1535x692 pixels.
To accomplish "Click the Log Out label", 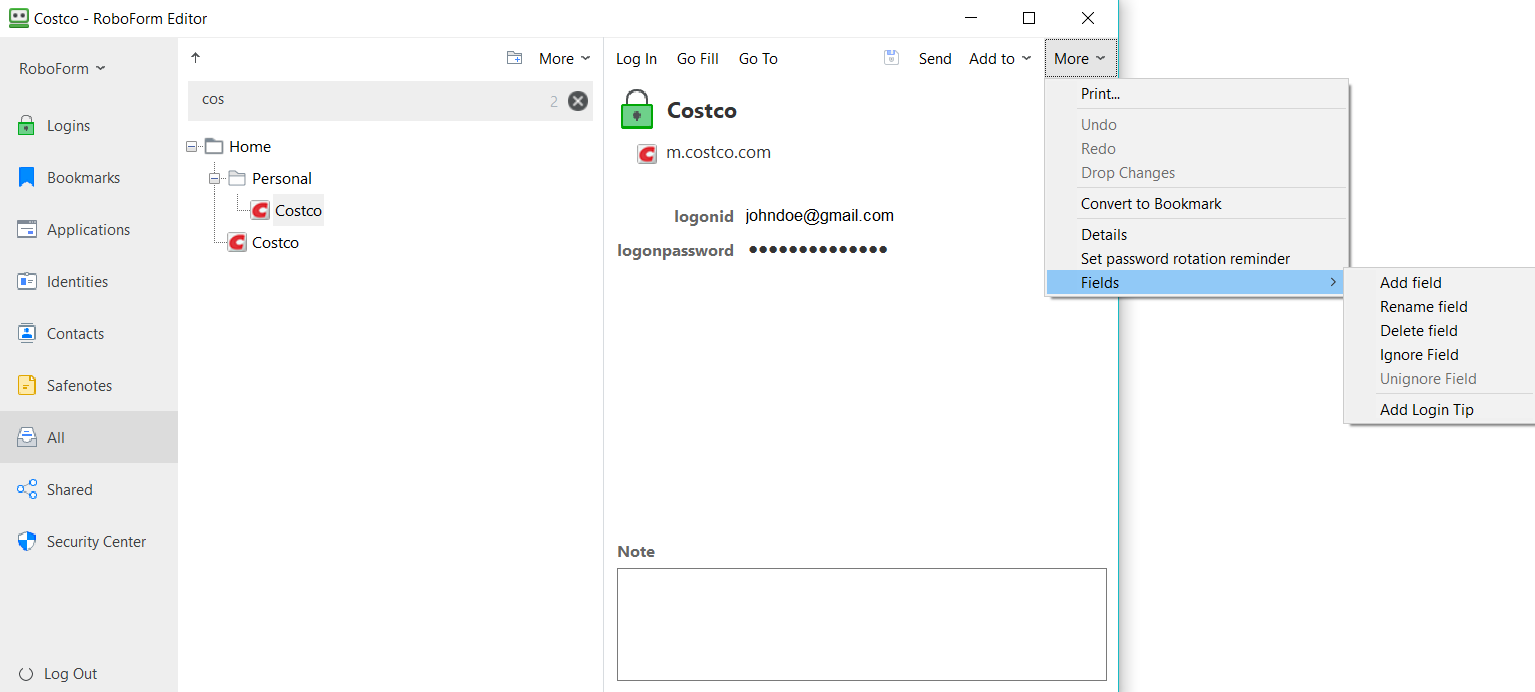I will click(71, 674).
